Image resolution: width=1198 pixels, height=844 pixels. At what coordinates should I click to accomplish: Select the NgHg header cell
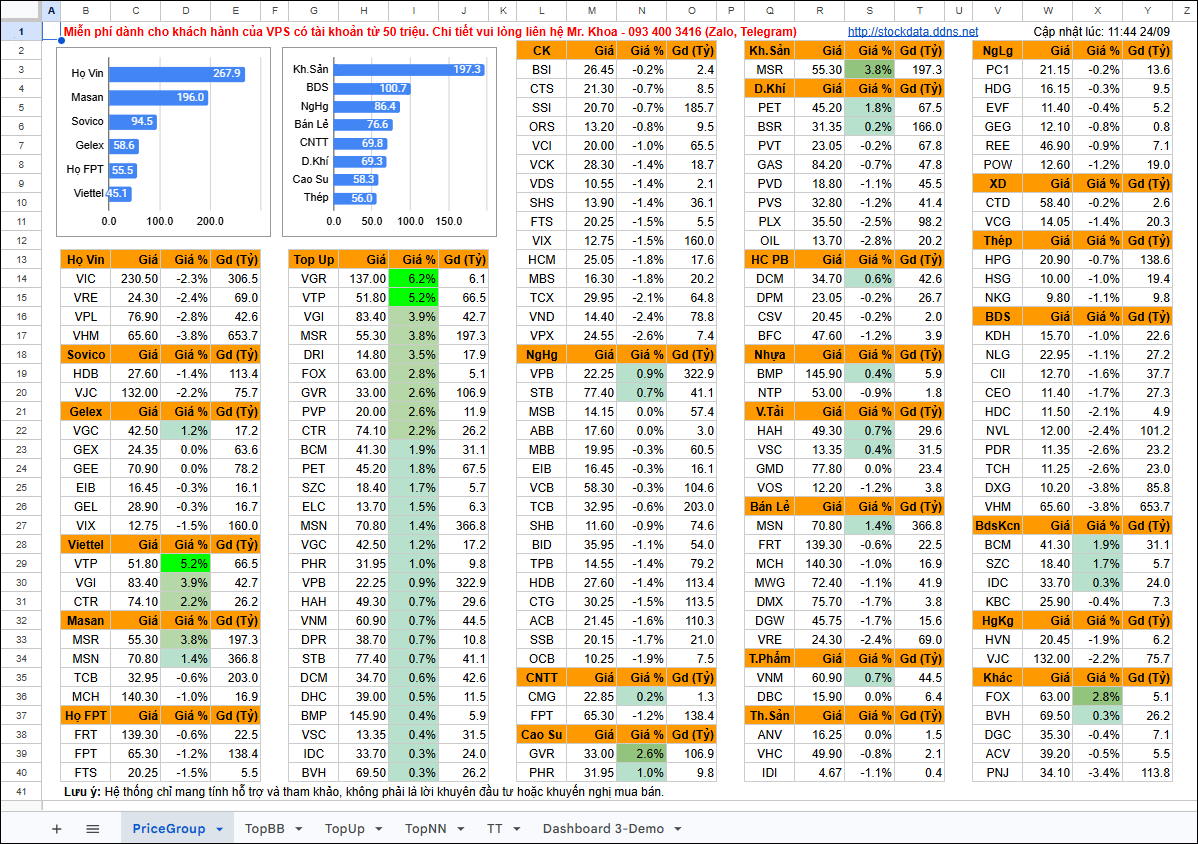[542, 354]
